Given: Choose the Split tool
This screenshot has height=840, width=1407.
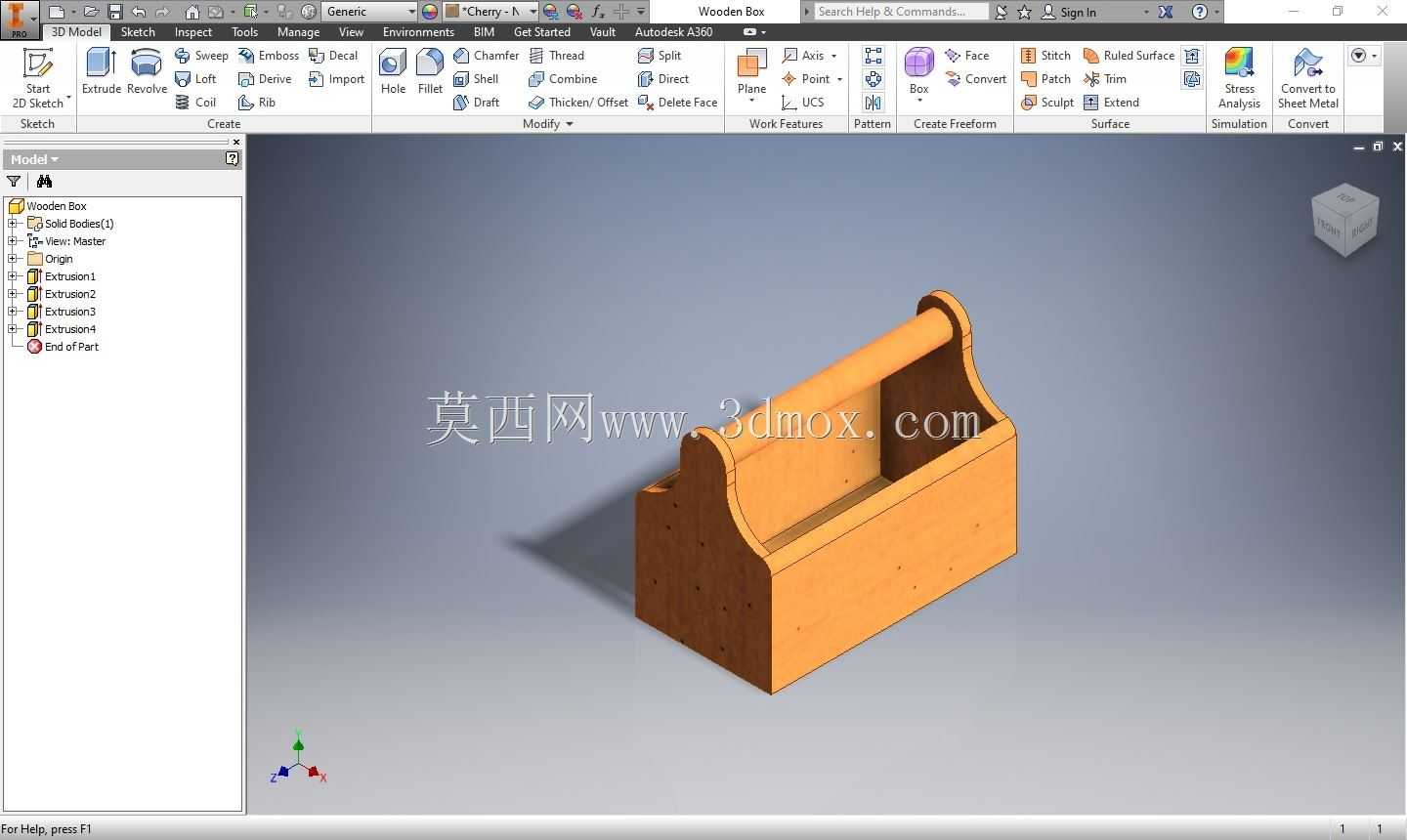Looking at the screenshot, I should click(660, 56).
